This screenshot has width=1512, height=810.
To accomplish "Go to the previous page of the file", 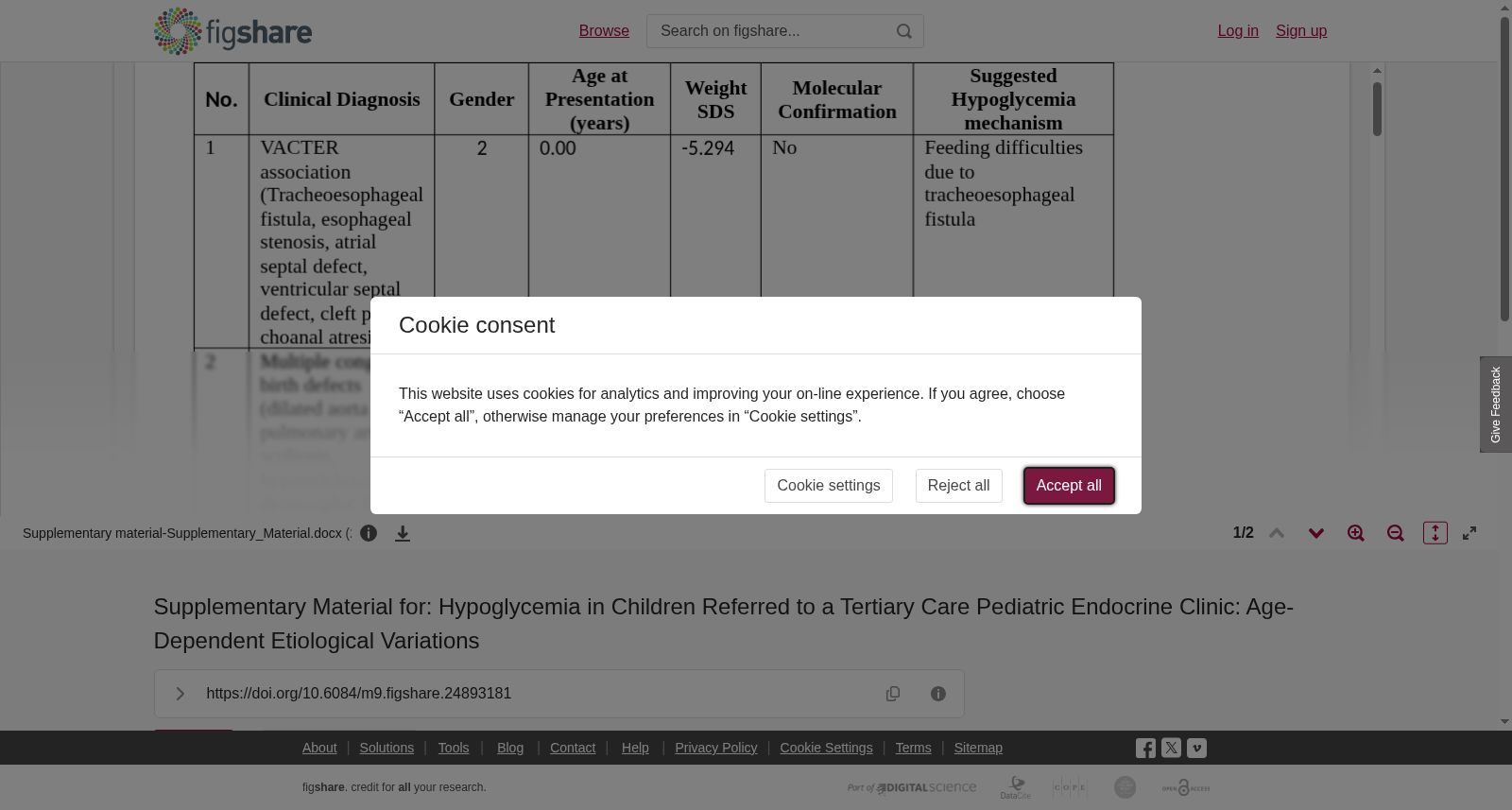I will (1277, 533).
